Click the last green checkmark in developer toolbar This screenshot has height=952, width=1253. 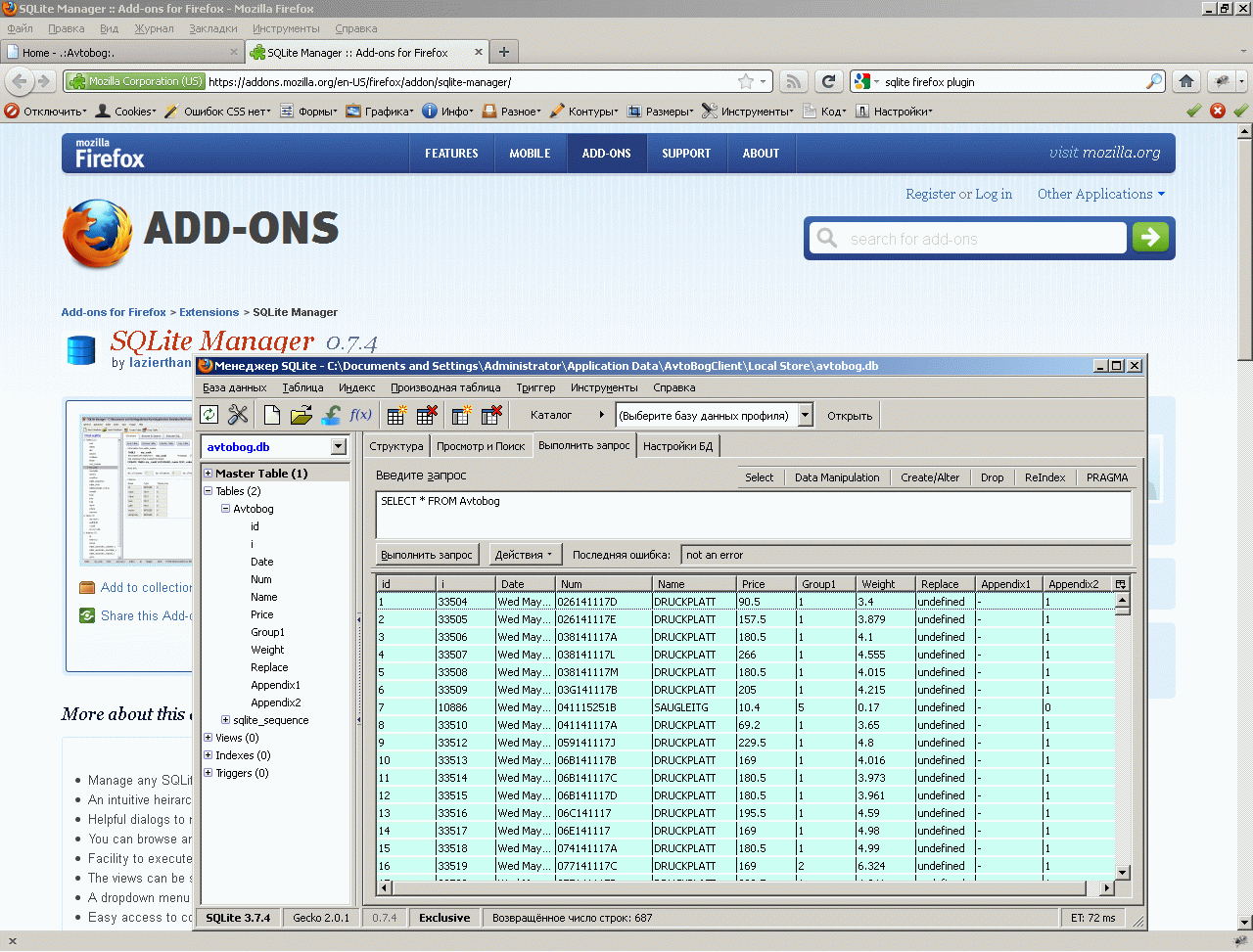(1241, 111)
